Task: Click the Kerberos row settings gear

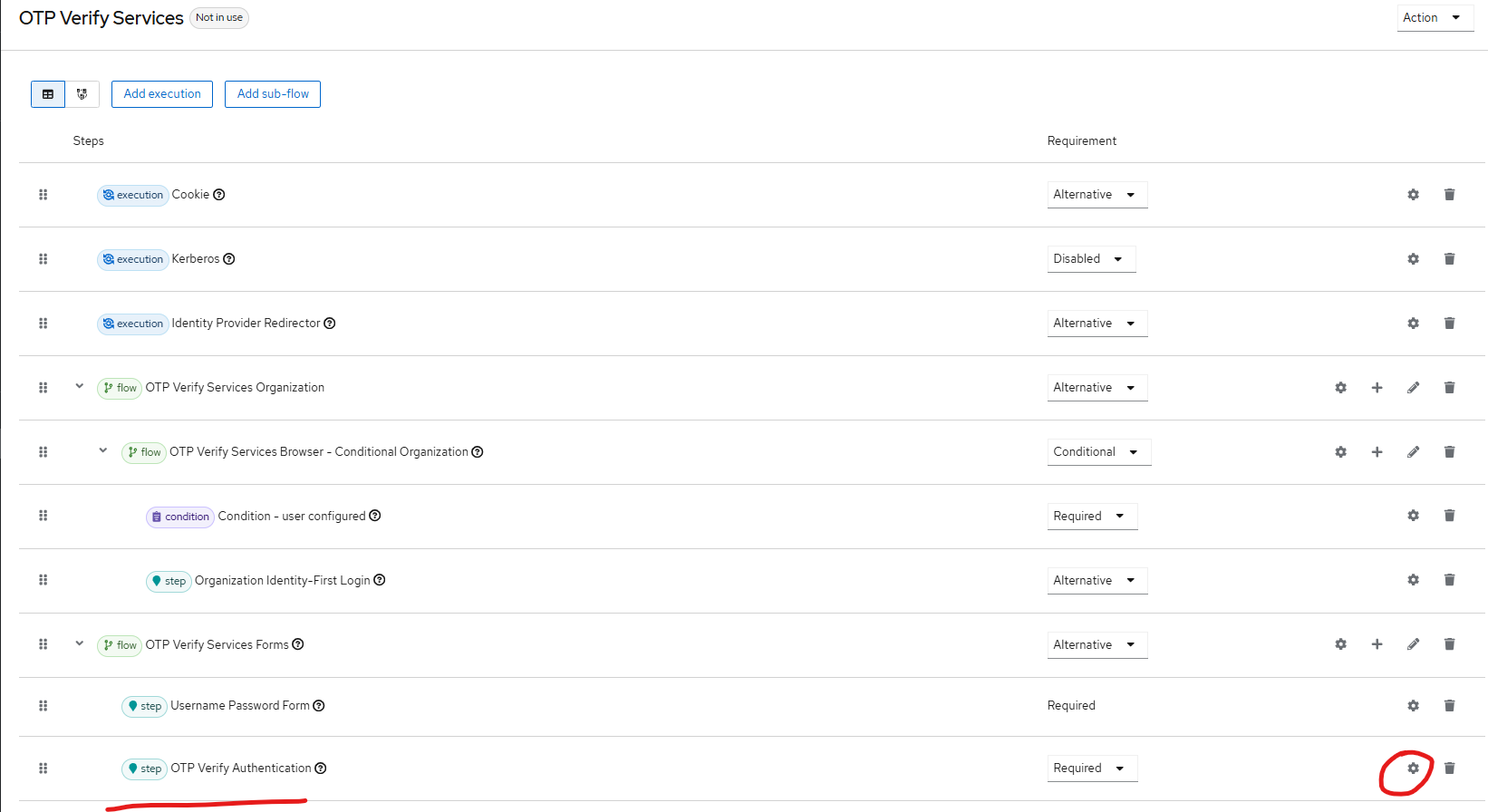Action: (x=1413, y=259)
